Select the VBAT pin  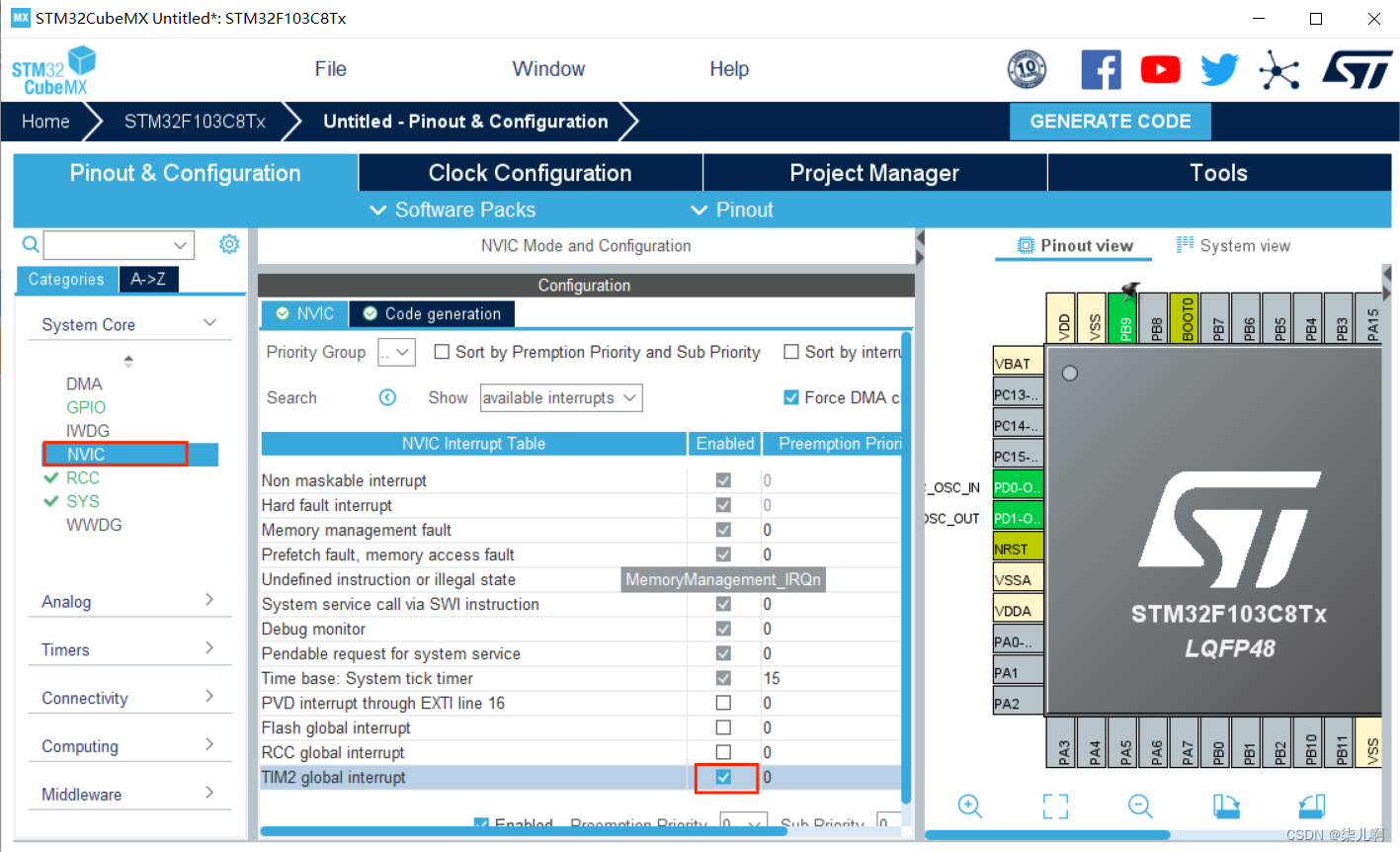(x=1017, y=363)
